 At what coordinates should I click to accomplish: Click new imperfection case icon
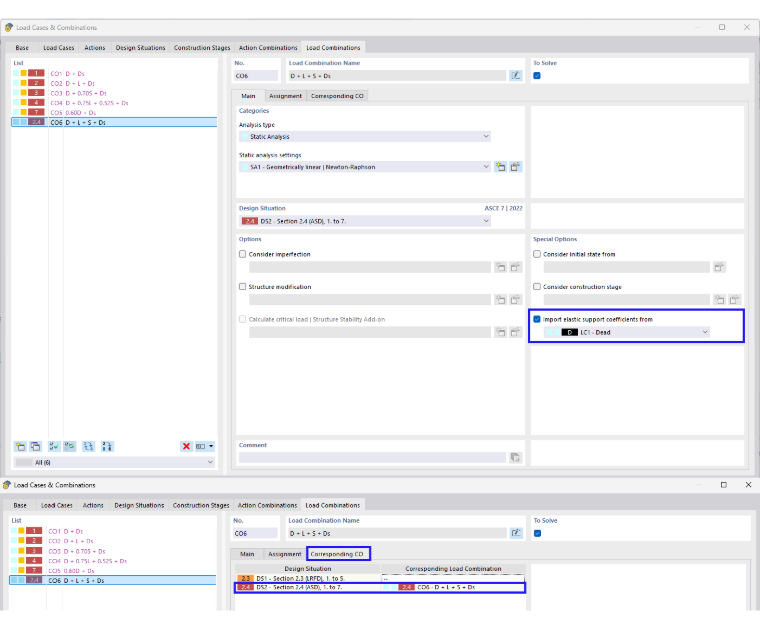501,267
